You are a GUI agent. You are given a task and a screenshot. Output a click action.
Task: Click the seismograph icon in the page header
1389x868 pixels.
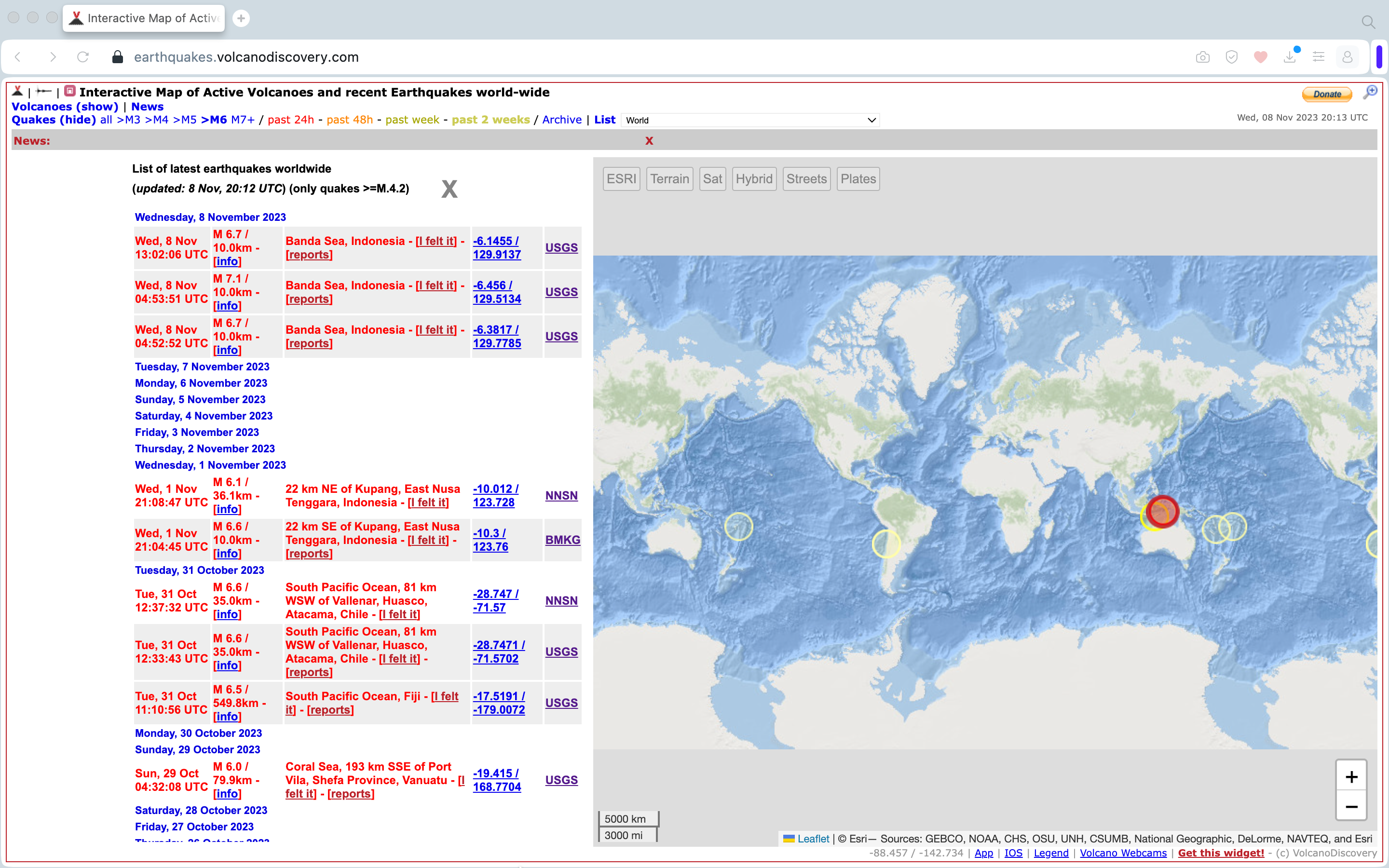[43, 91]
